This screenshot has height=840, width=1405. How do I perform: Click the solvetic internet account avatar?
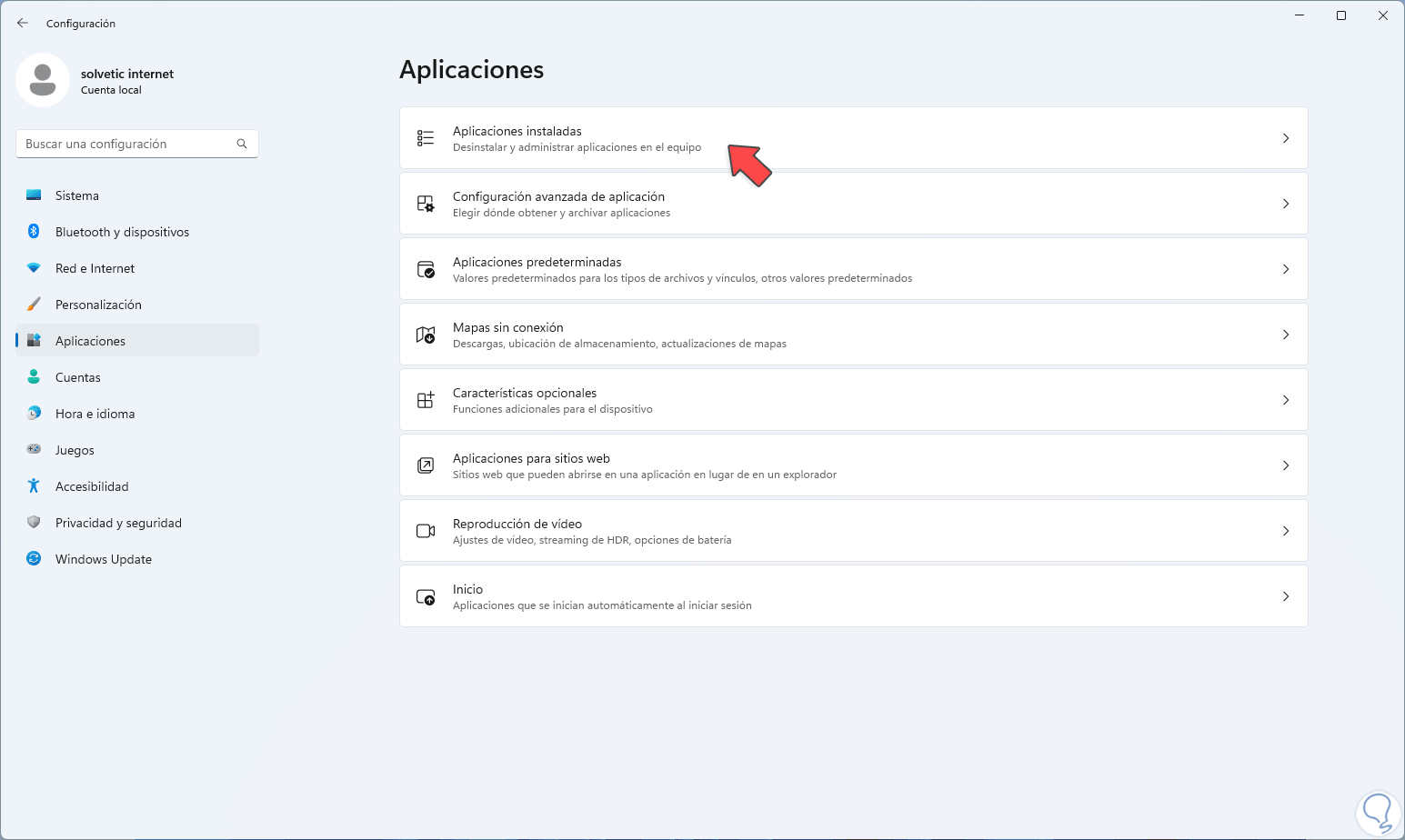(x=43, y=80)
